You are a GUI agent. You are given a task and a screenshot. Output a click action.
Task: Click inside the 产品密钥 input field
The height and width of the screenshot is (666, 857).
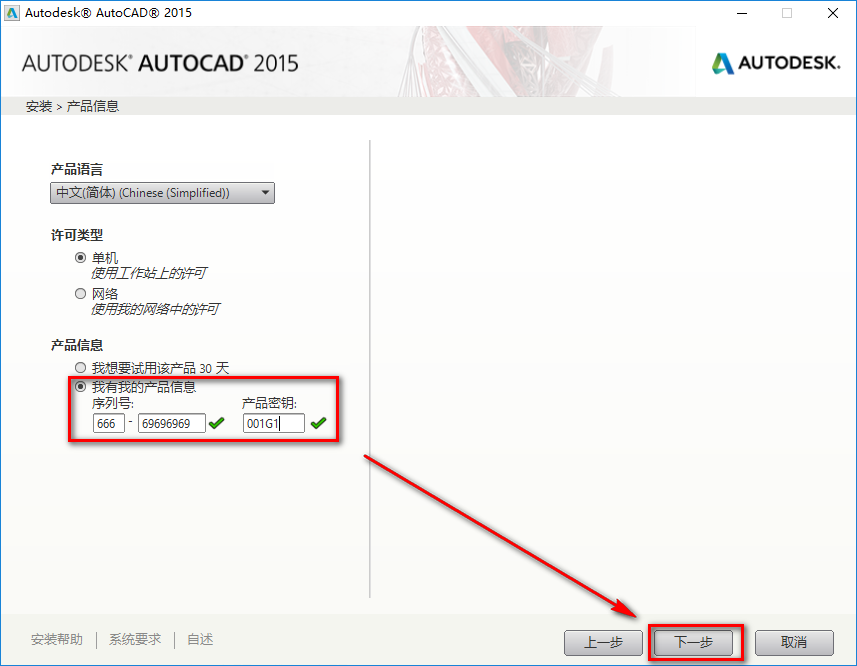tap(272, 423)
